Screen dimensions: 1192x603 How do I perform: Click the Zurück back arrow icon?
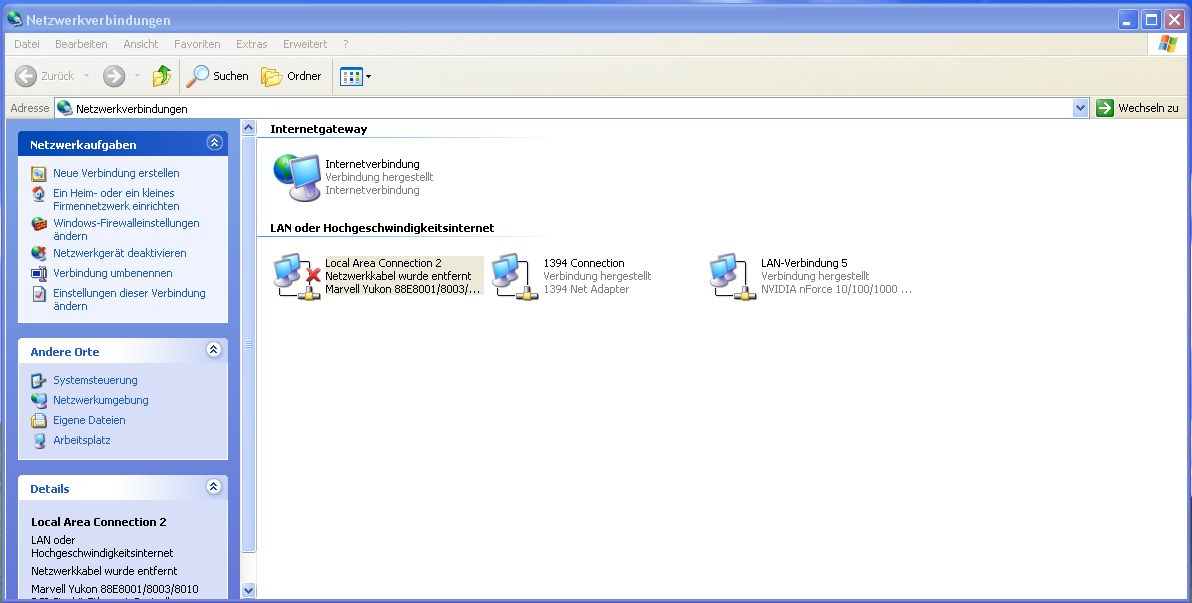(26, 76)
